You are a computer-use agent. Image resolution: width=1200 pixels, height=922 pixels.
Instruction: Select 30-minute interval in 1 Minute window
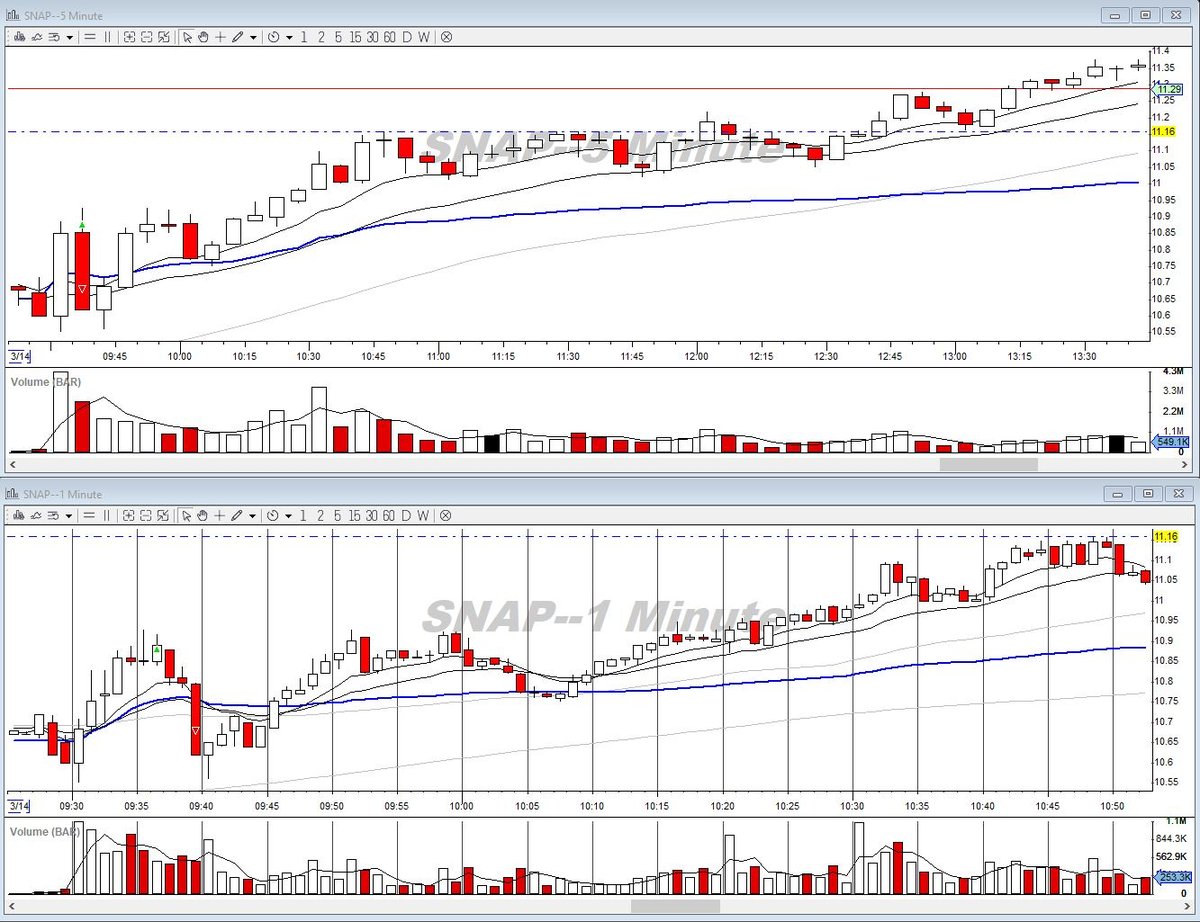372,515
